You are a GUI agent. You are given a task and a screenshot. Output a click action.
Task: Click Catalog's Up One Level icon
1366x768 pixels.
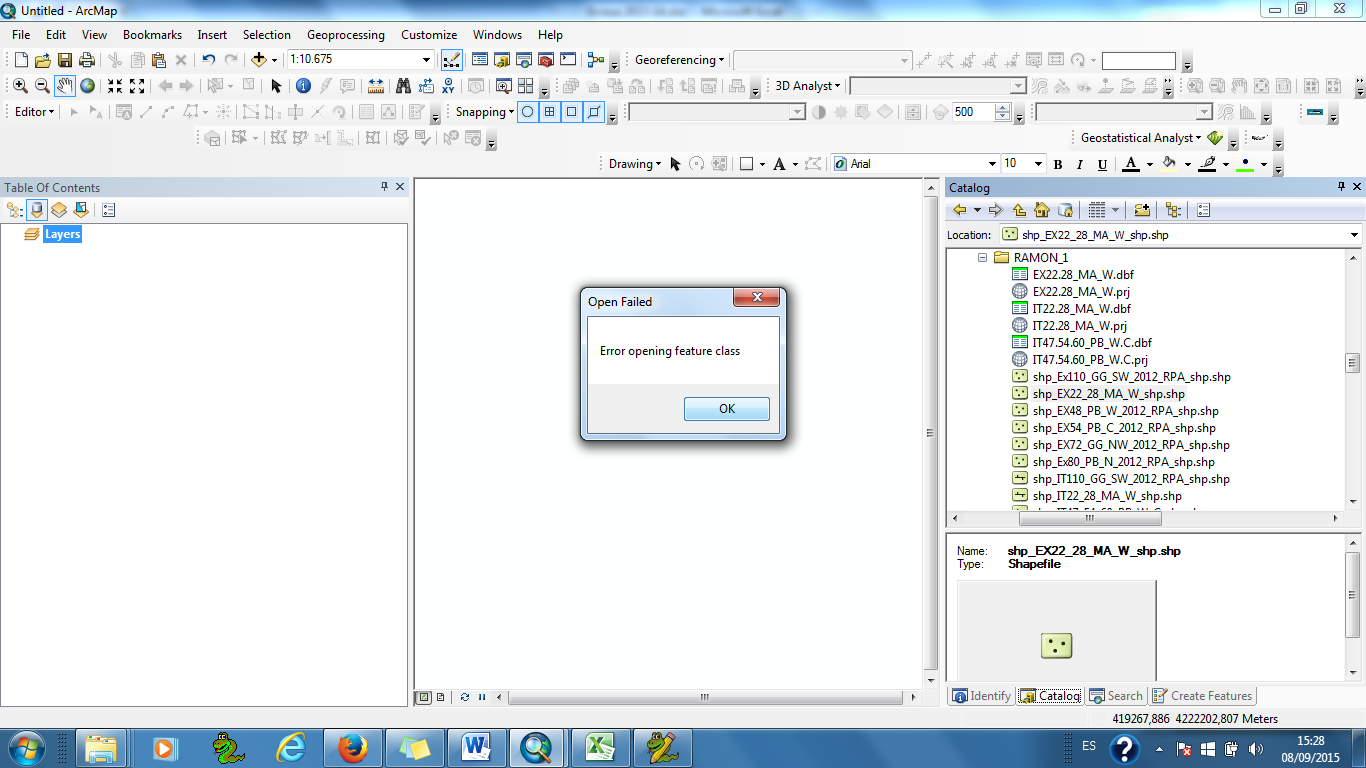click(1019, 210)
